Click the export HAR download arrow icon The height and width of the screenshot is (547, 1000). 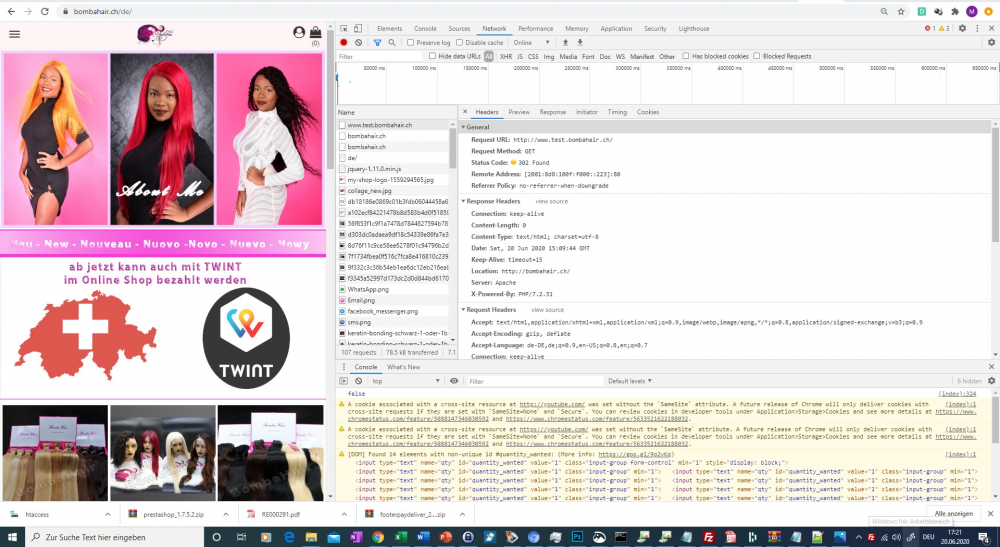(580, 43)
